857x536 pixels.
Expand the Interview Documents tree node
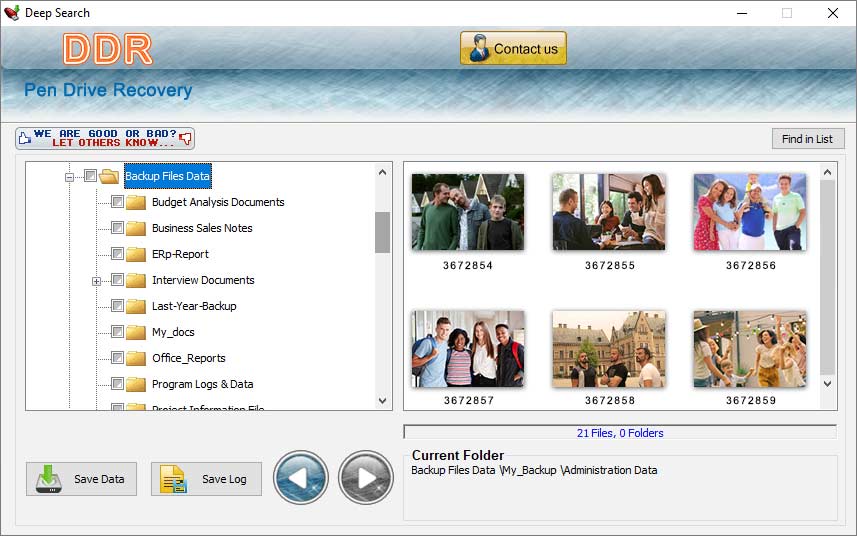point(96,281)
